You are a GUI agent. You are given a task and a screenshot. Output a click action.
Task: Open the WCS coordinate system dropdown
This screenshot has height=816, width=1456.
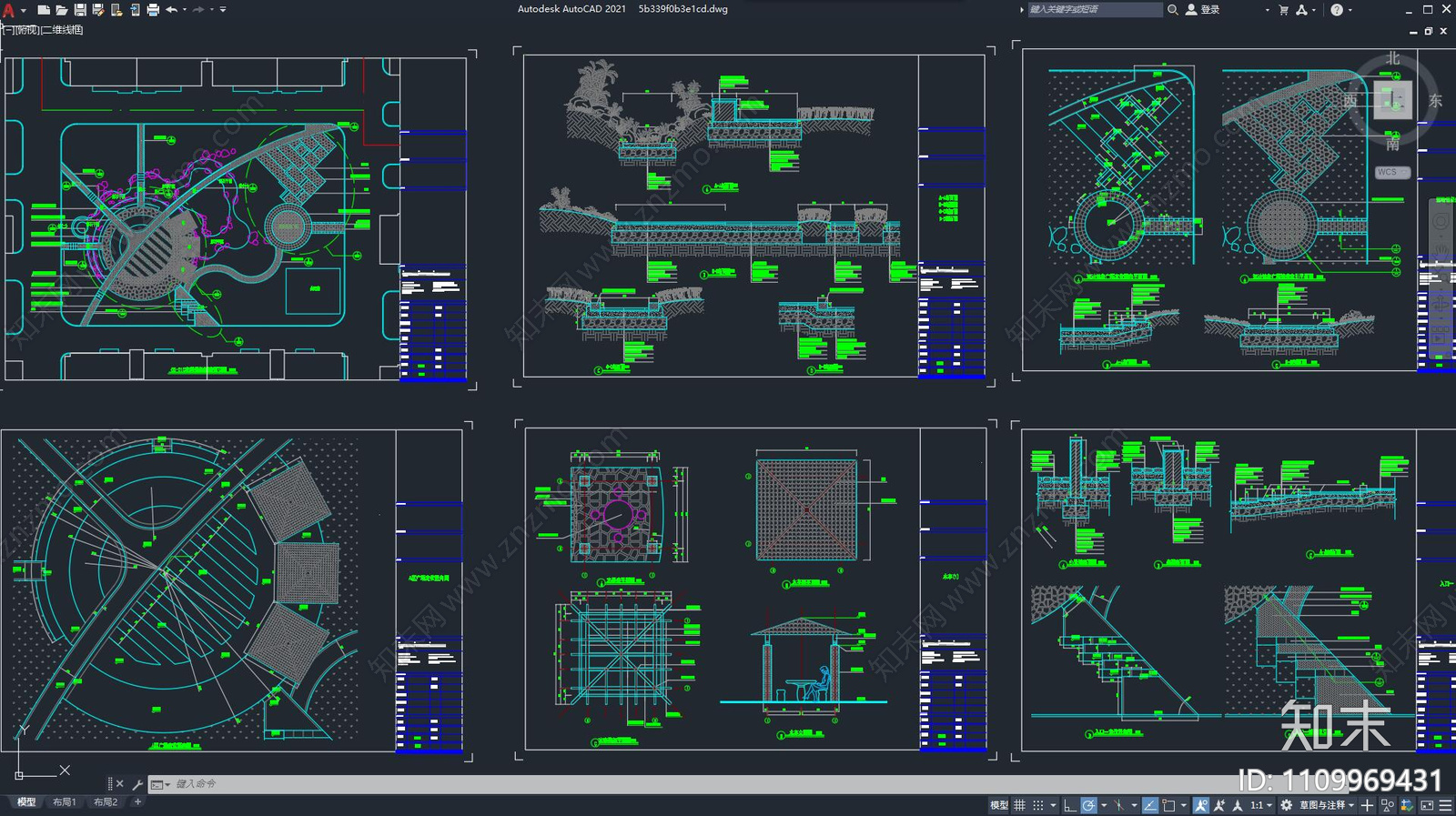pos(1392,172)
